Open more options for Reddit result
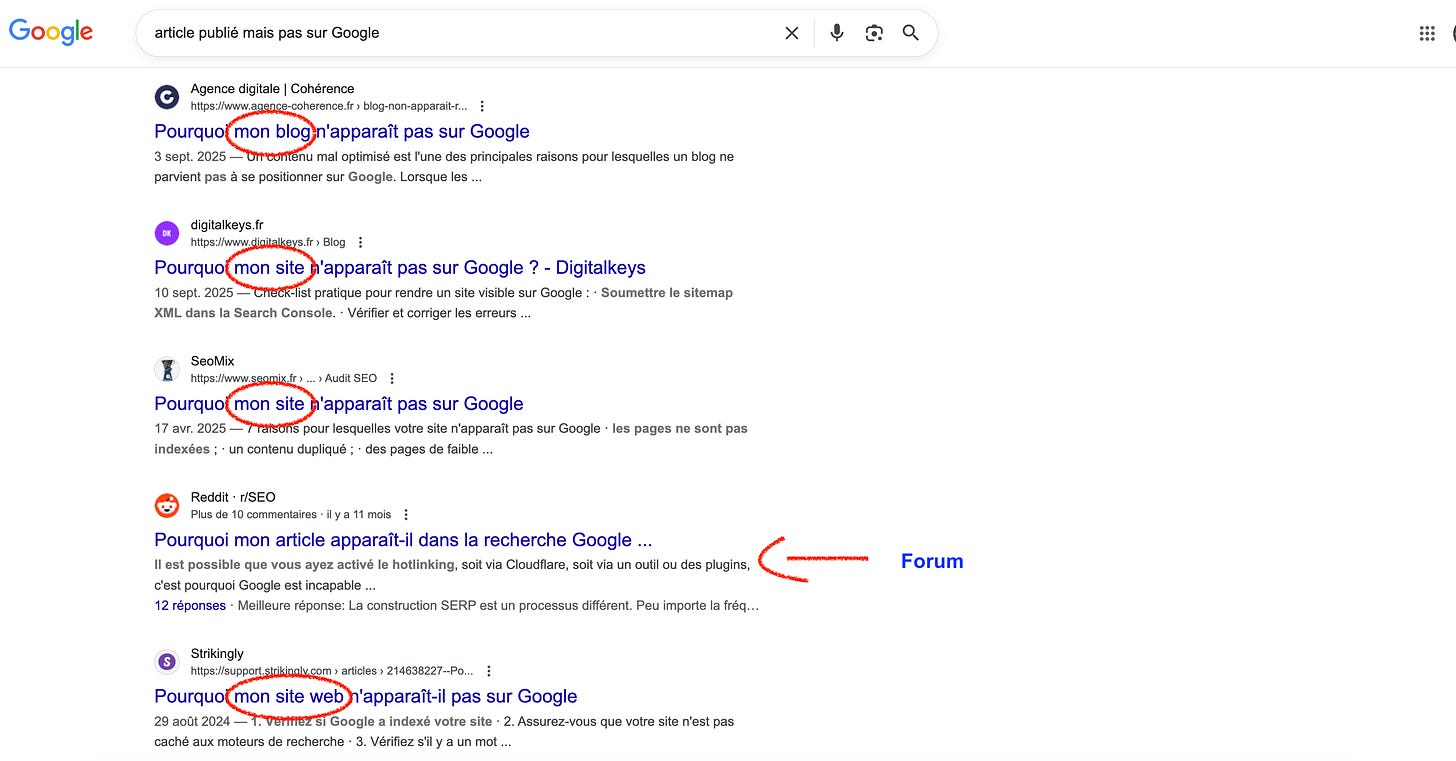The image size is (1456, 761). point(406,514)
